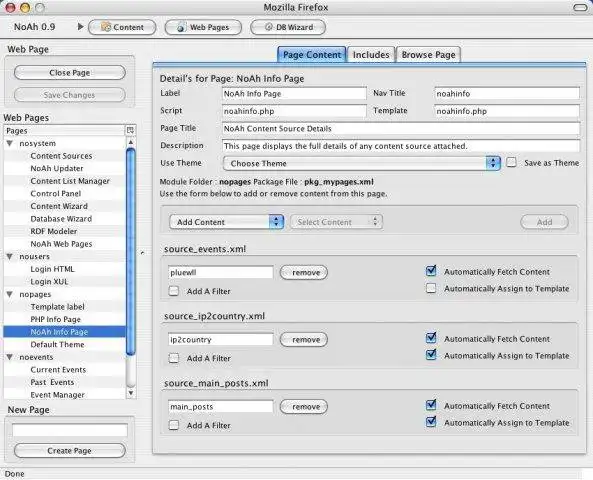
Task: Open the Choose Theme dropdown
Action: pos(362,163)
